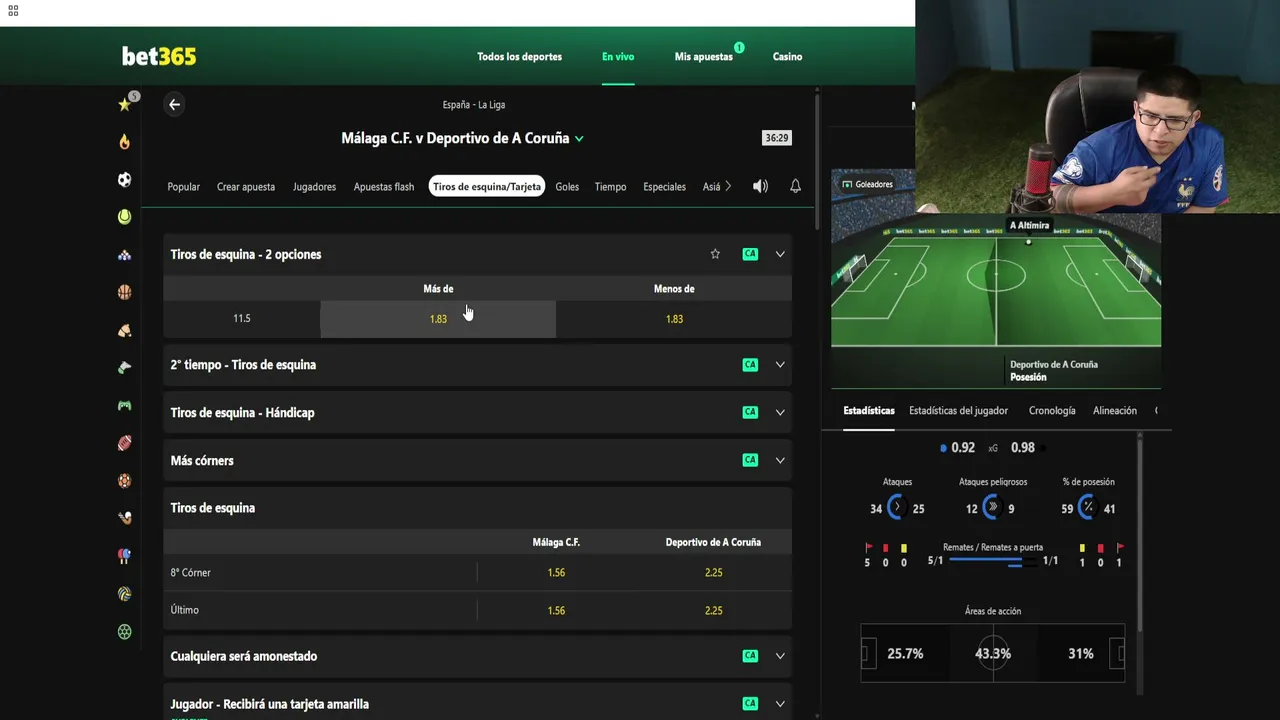
Task: Select the soccer ball sport icon
Action: [124, 180]
